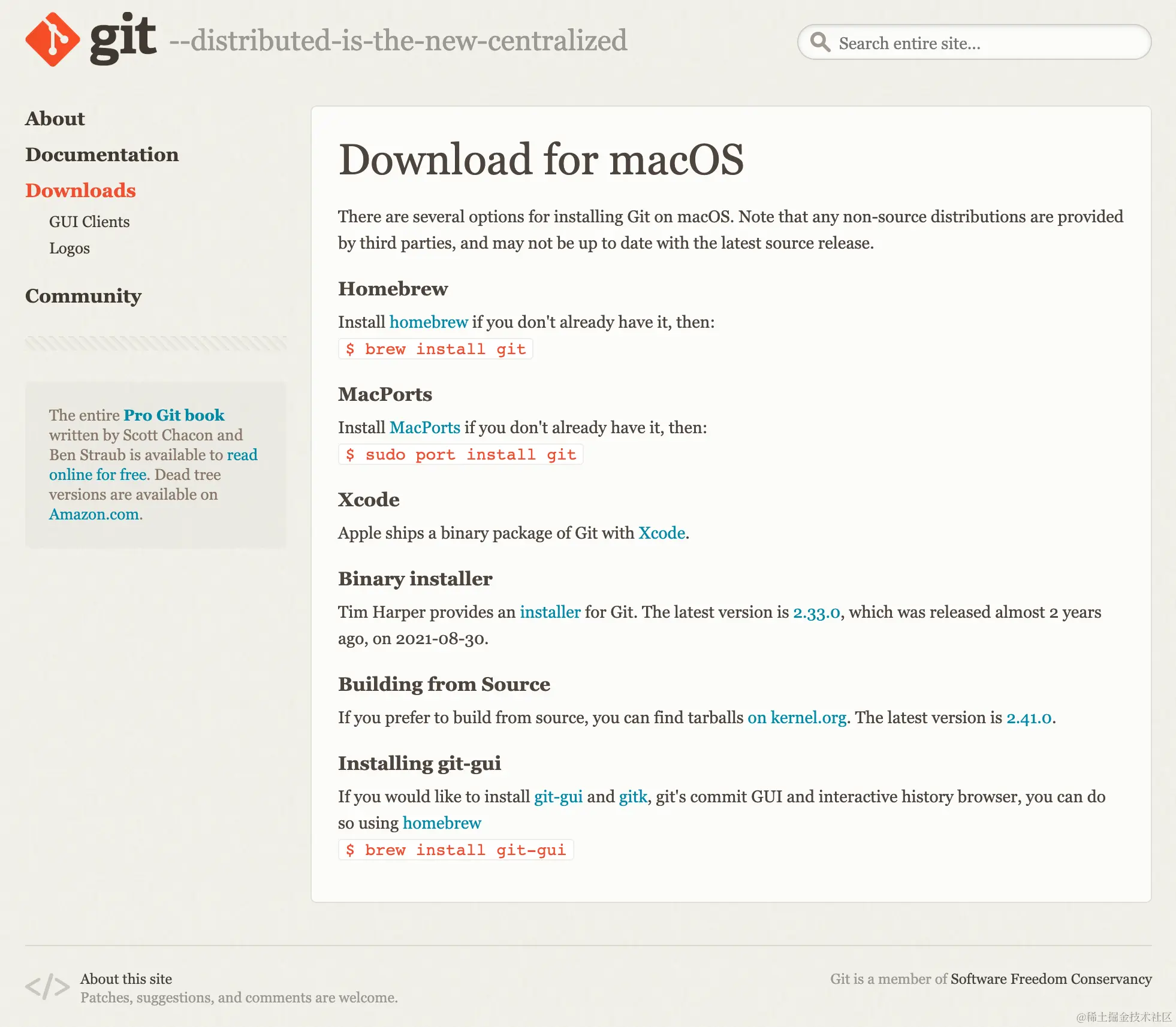Open the About section
Image resolution: width=1176 pixels, height=1027 pixels.
[x=55, y=119]
